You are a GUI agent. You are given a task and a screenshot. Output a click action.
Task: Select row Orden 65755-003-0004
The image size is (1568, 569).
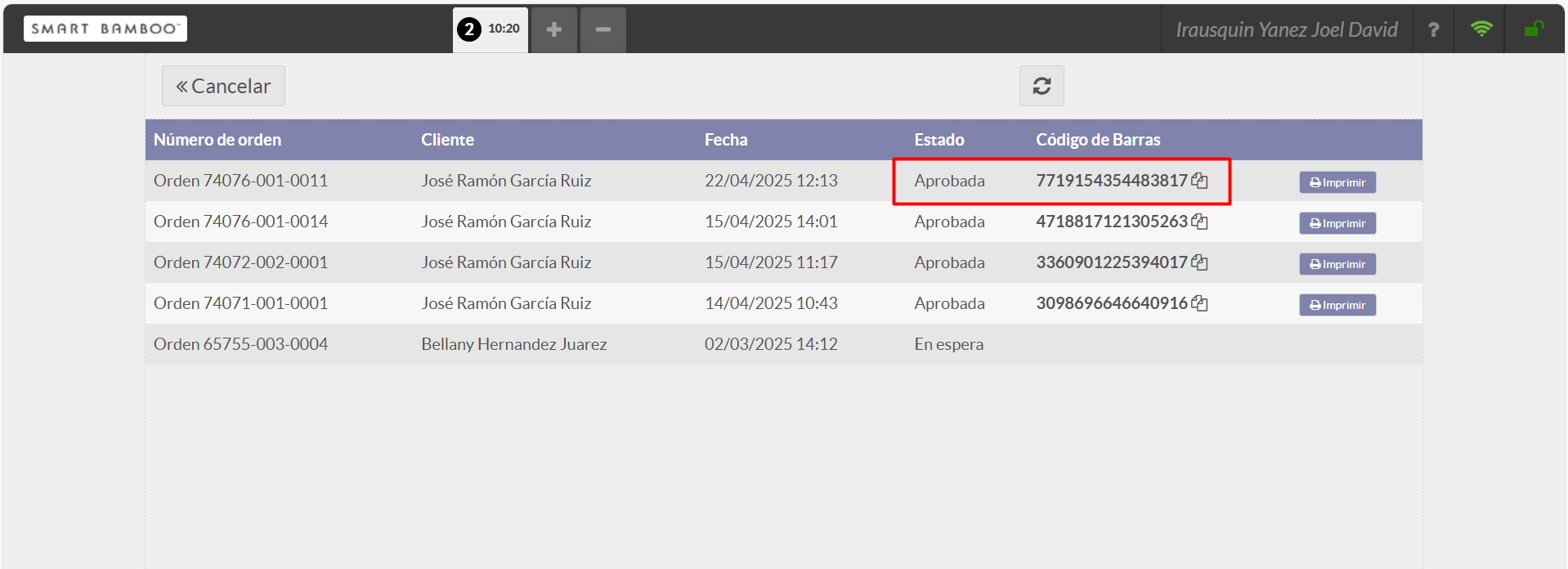click(x=783, y=344)
